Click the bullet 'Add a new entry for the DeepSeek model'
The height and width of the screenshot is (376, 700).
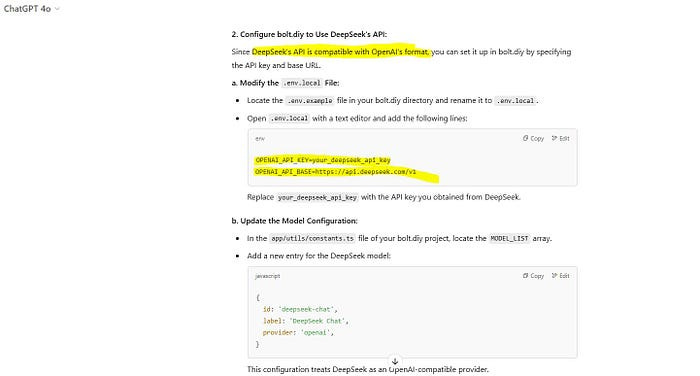click(x=319, y=256)
